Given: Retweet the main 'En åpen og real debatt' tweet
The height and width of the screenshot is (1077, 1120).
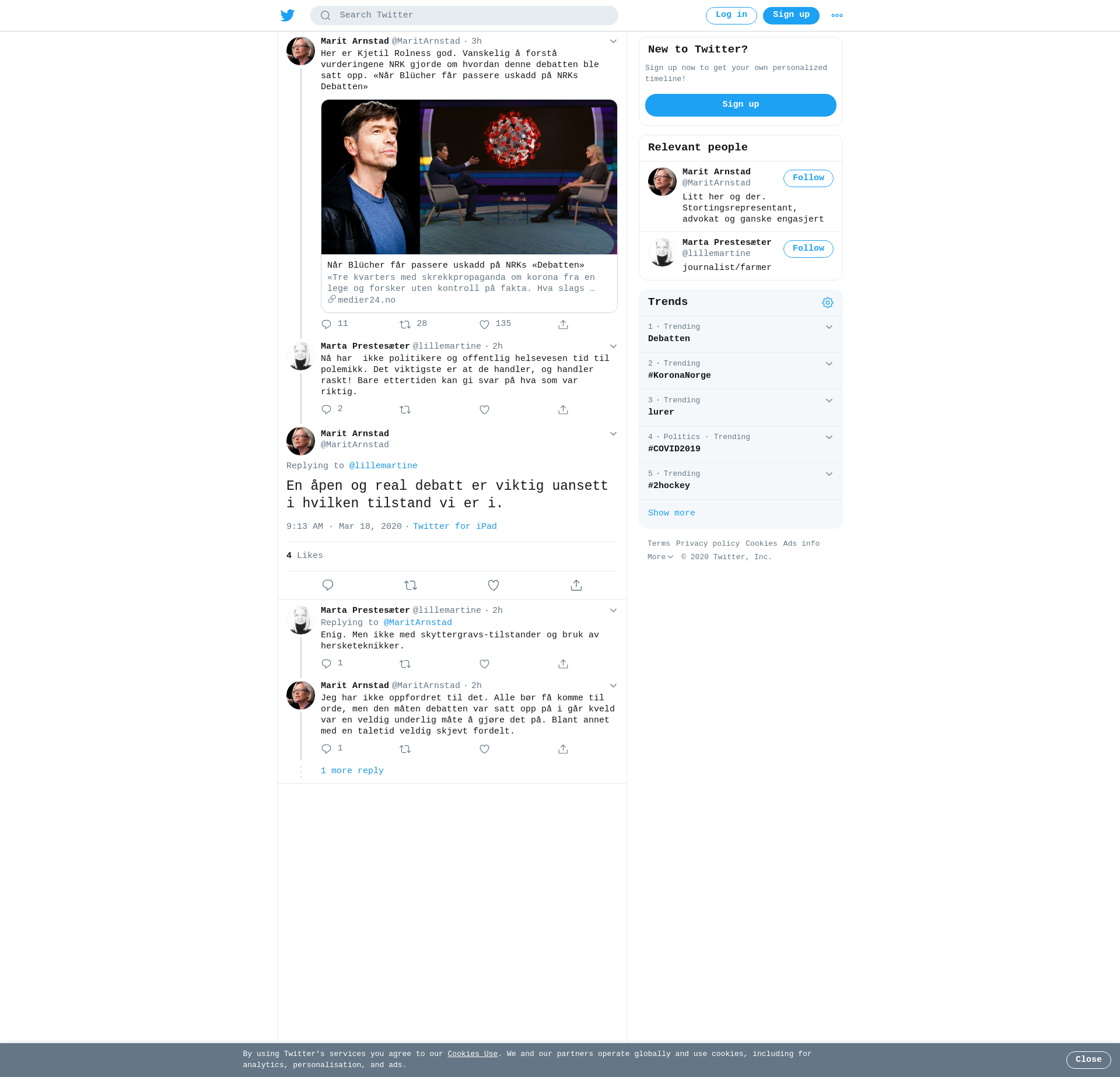Looking at the screenshot, I should click(411, 585).
